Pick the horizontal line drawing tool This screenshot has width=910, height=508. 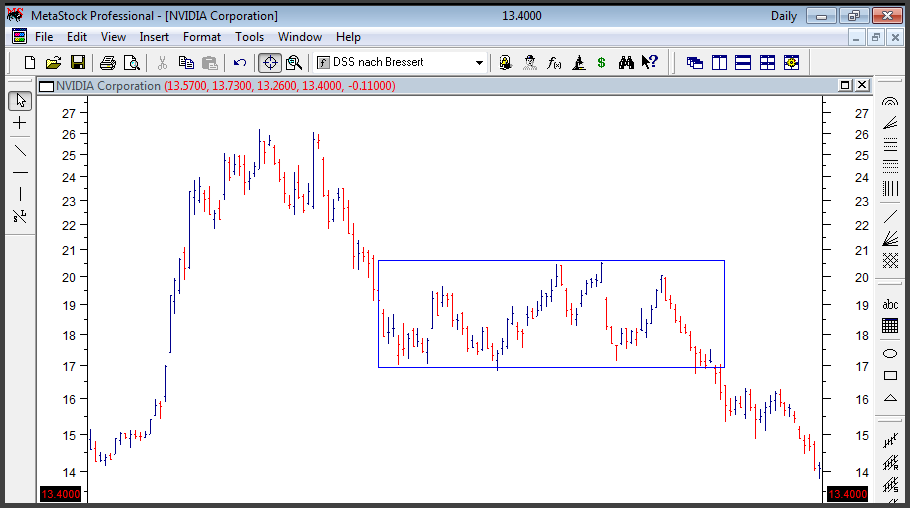pos(20,172)
